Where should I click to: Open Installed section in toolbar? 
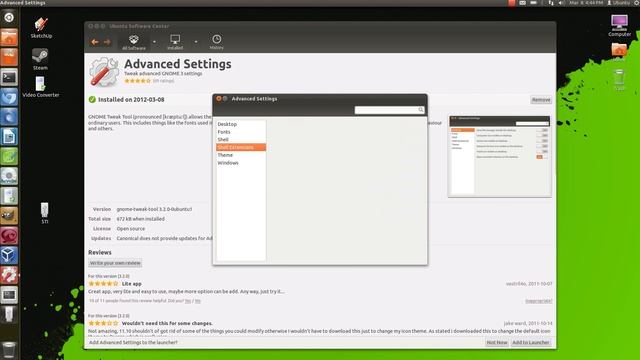pos(175,42)
